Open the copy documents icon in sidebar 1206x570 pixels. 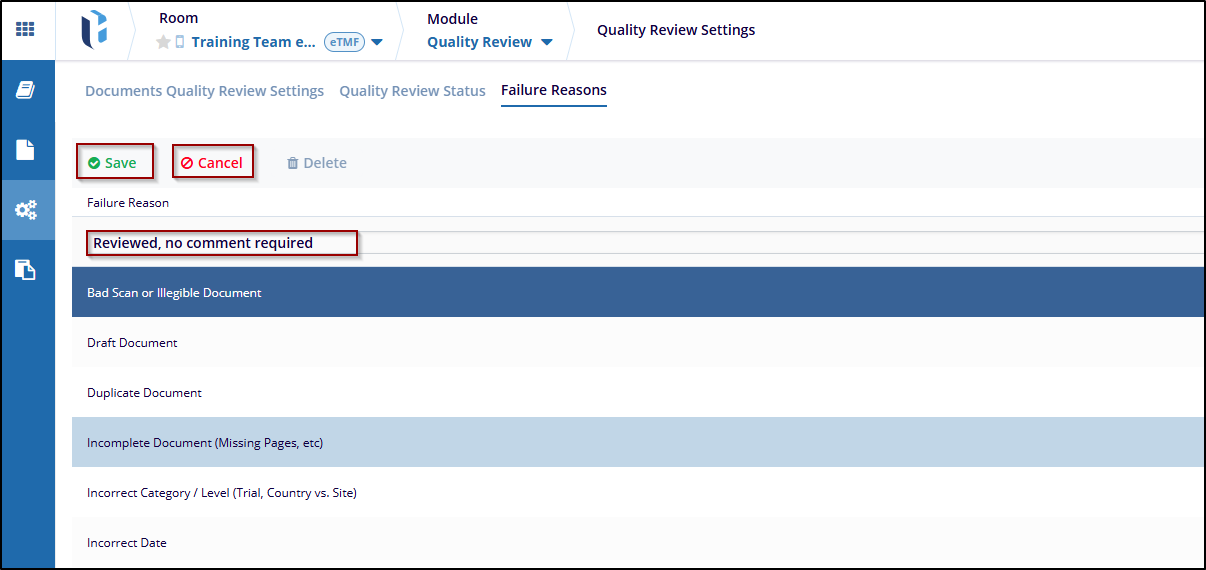[x=26, y=269]
